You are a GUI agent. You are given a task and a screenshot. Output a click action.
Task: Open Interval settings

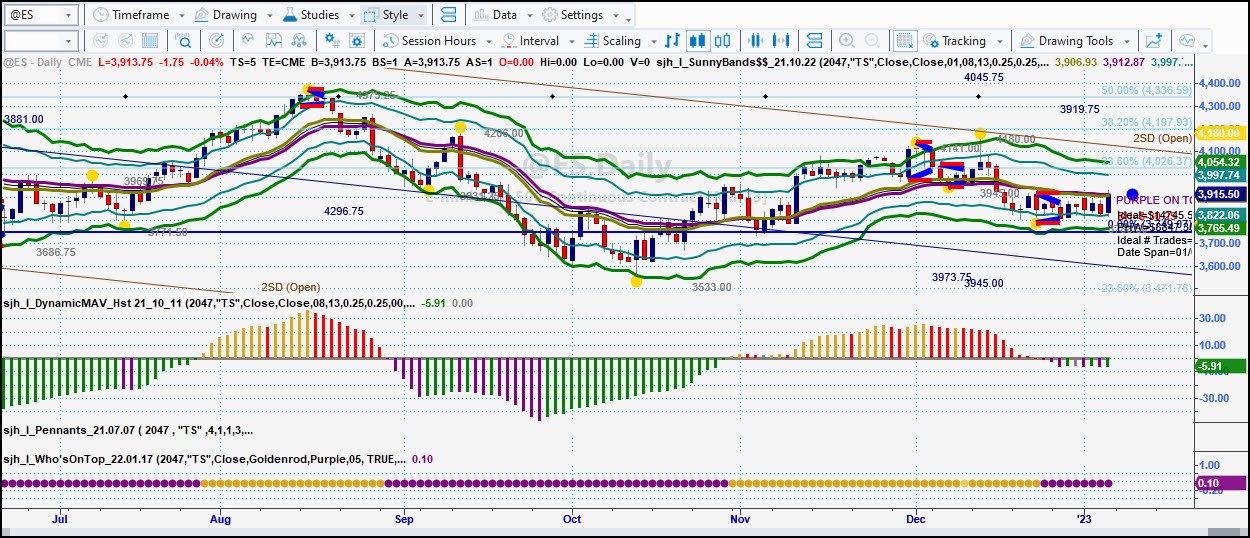point(530,41)
